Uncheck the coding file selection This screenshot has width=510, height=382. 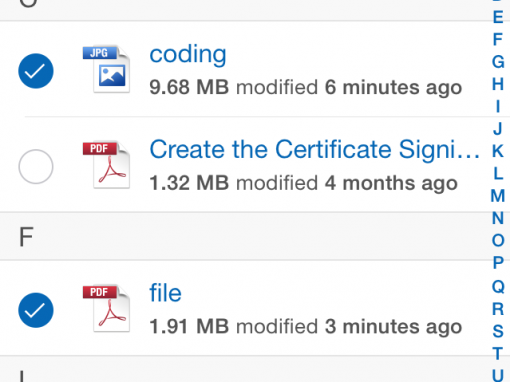(x=36, y=71)
